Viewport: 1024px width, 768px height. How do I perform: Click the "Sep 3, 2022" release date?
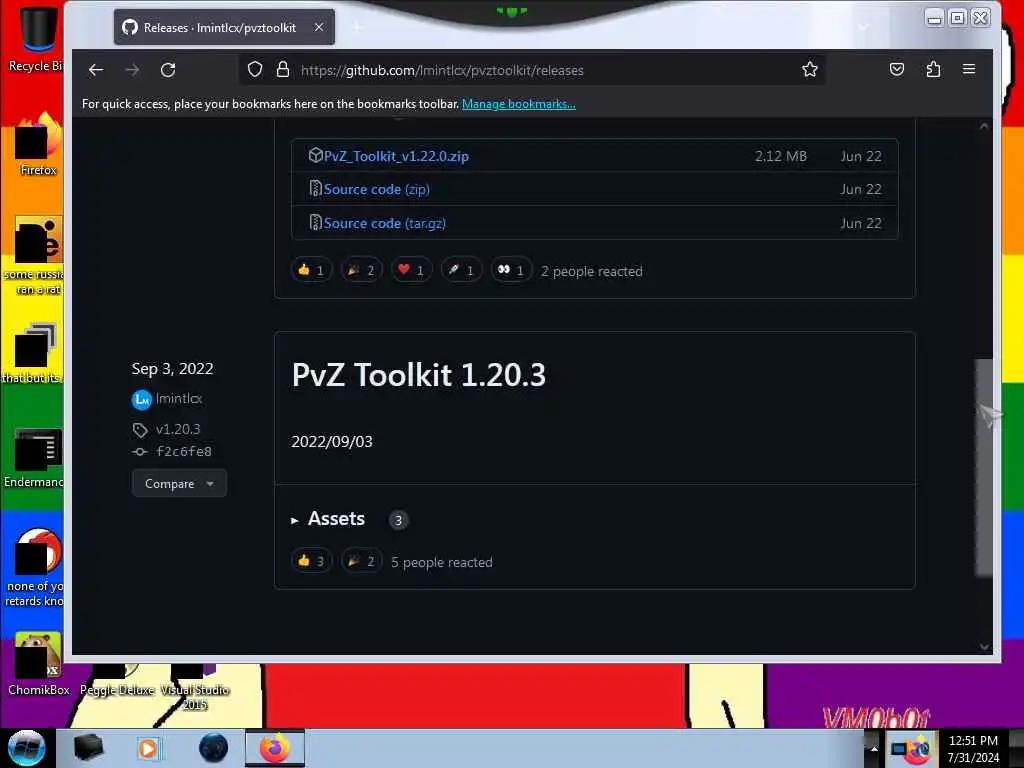(172, 368)
